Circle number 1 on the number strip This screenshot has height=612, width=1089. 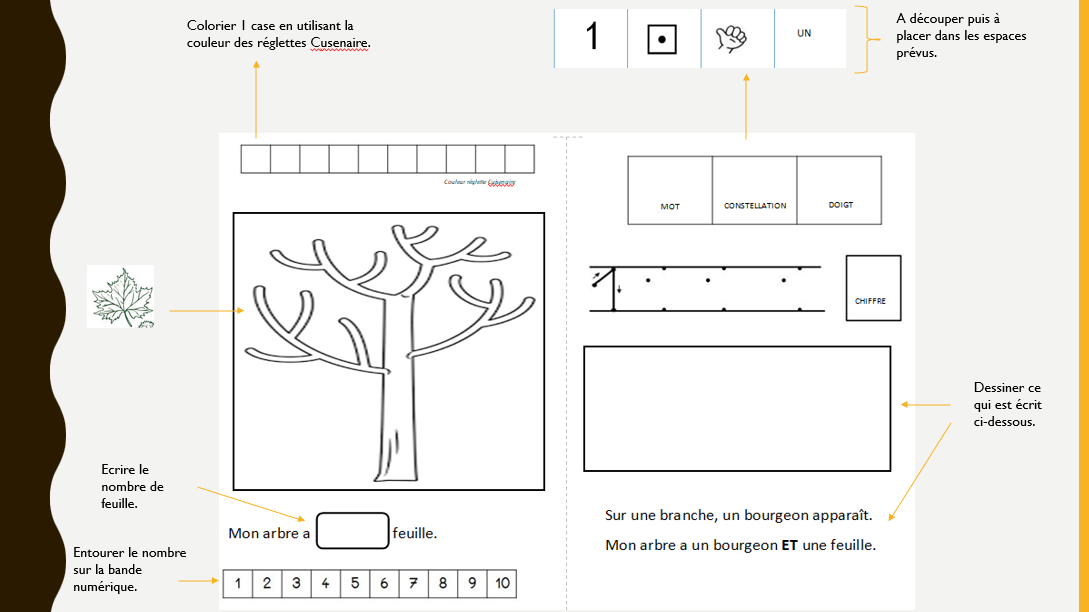click(x=237, y=583)
